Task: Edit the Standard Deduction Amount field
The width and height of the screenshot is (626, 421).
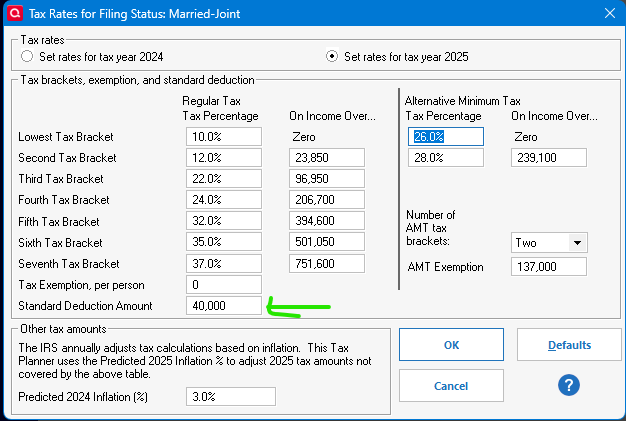Action: point(224,306)
